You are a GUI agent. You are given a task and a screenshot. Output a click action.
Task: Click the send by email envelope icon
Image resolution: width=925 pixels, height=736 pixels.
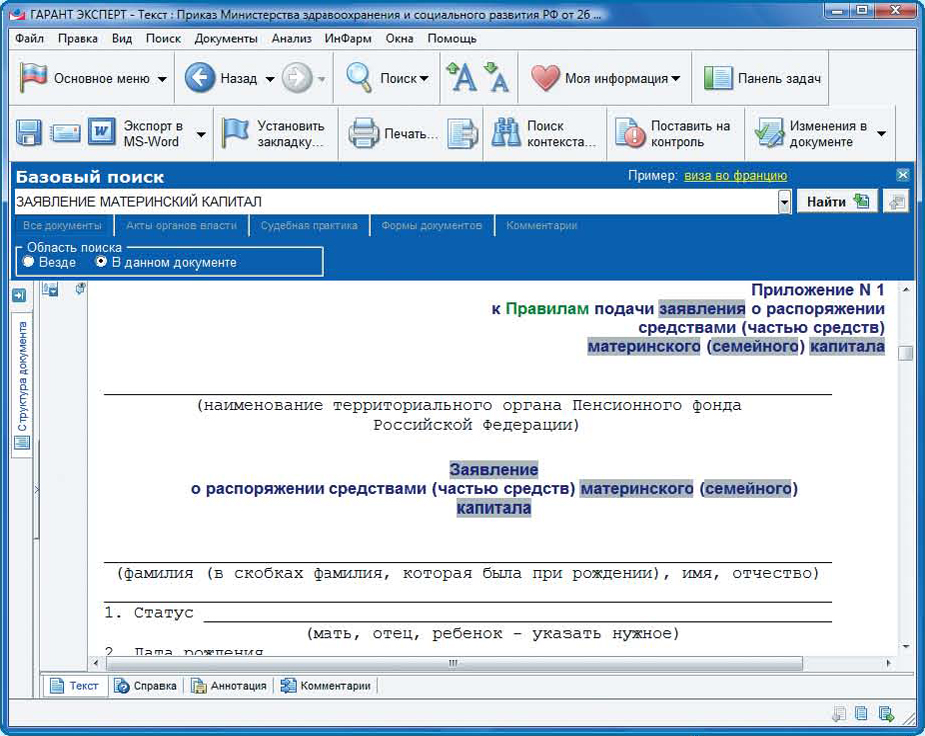tap(66, 133)
